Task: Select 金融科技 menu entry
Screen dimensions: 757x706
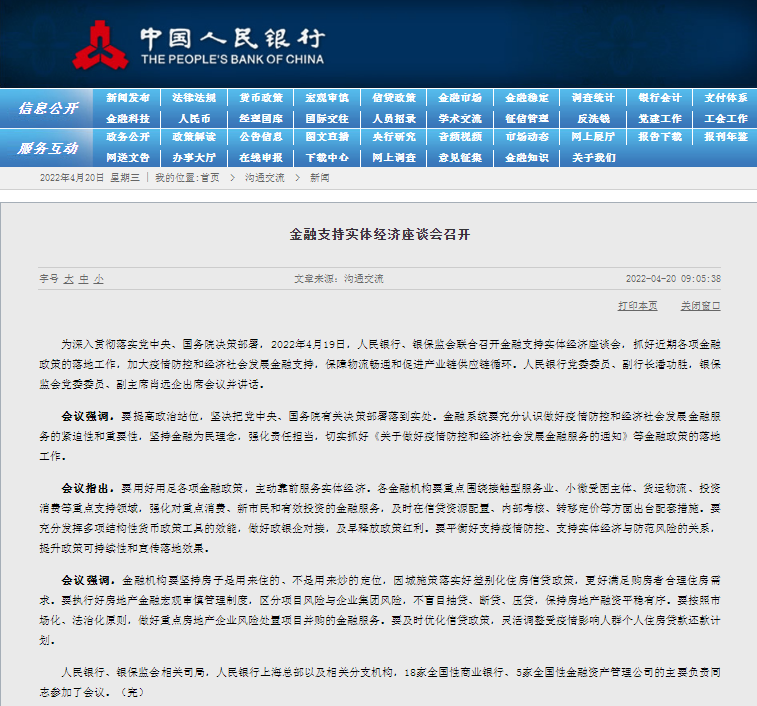Action: tap(128, 119)
